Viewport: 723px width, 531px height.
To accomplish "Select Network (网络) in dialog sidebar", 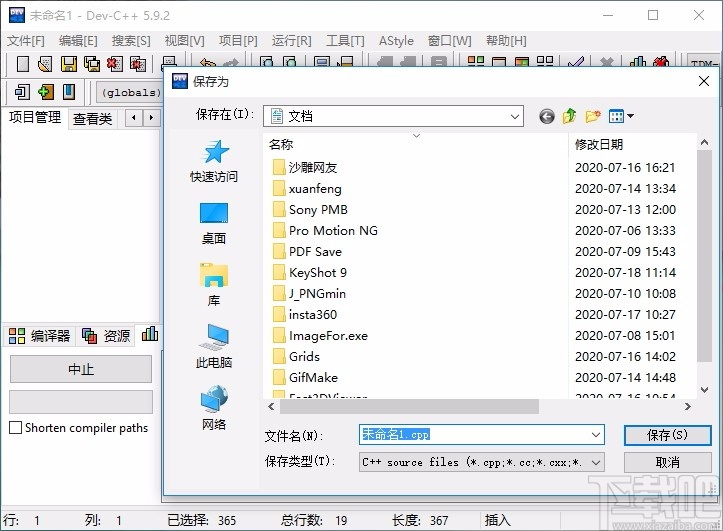I will coord(214,408).
